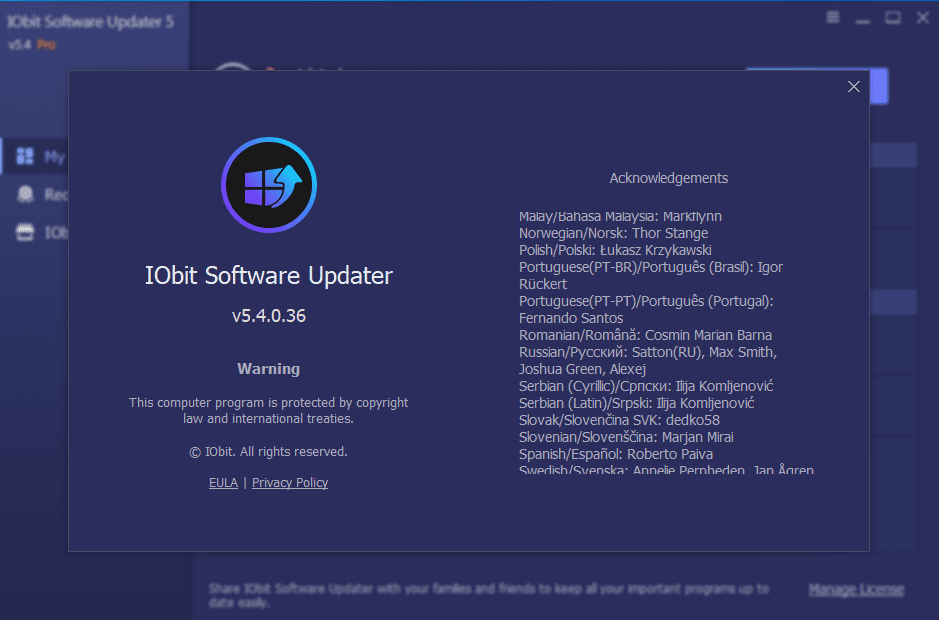939x620 pixels.
Task: Click the IObit Software Updater logo
Action: [268, 185]
